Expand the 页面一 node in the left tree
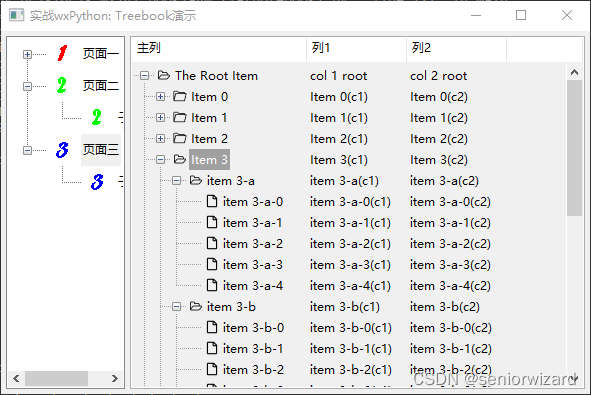 [x=27, y=54]
